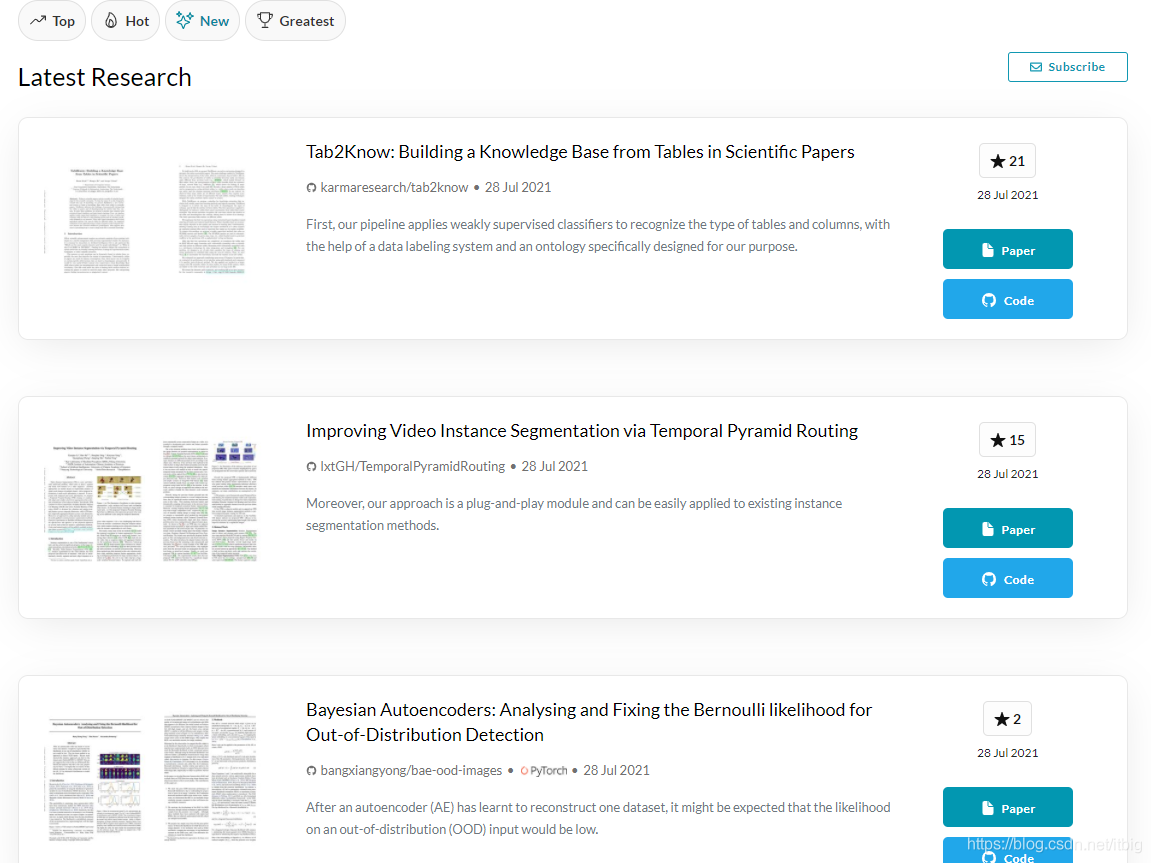Click GitHub icon in Tab2Know Code button

989,300
